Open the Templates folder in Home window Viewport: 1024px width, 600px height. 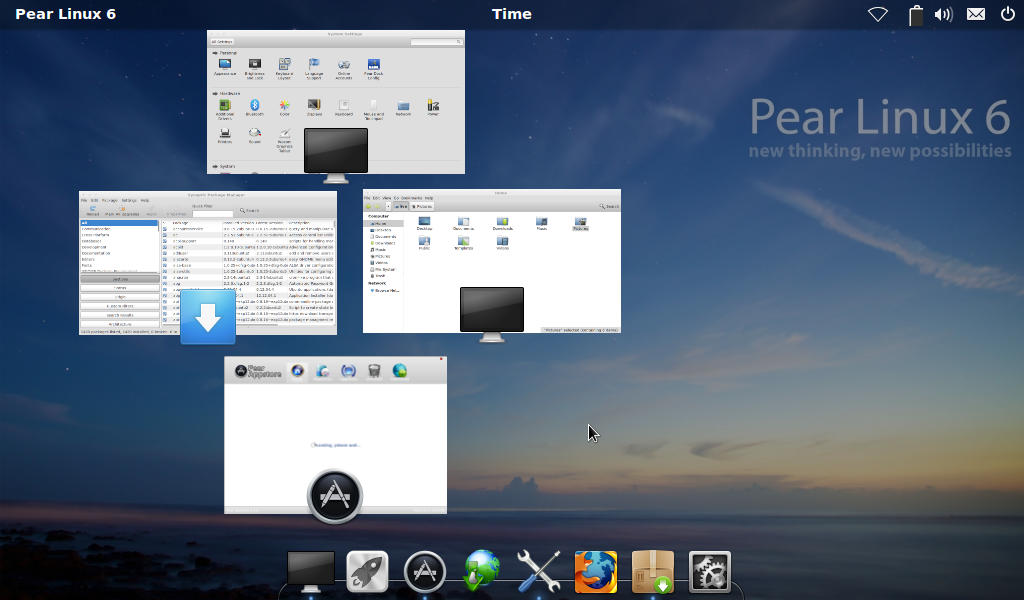pos(464,244)
